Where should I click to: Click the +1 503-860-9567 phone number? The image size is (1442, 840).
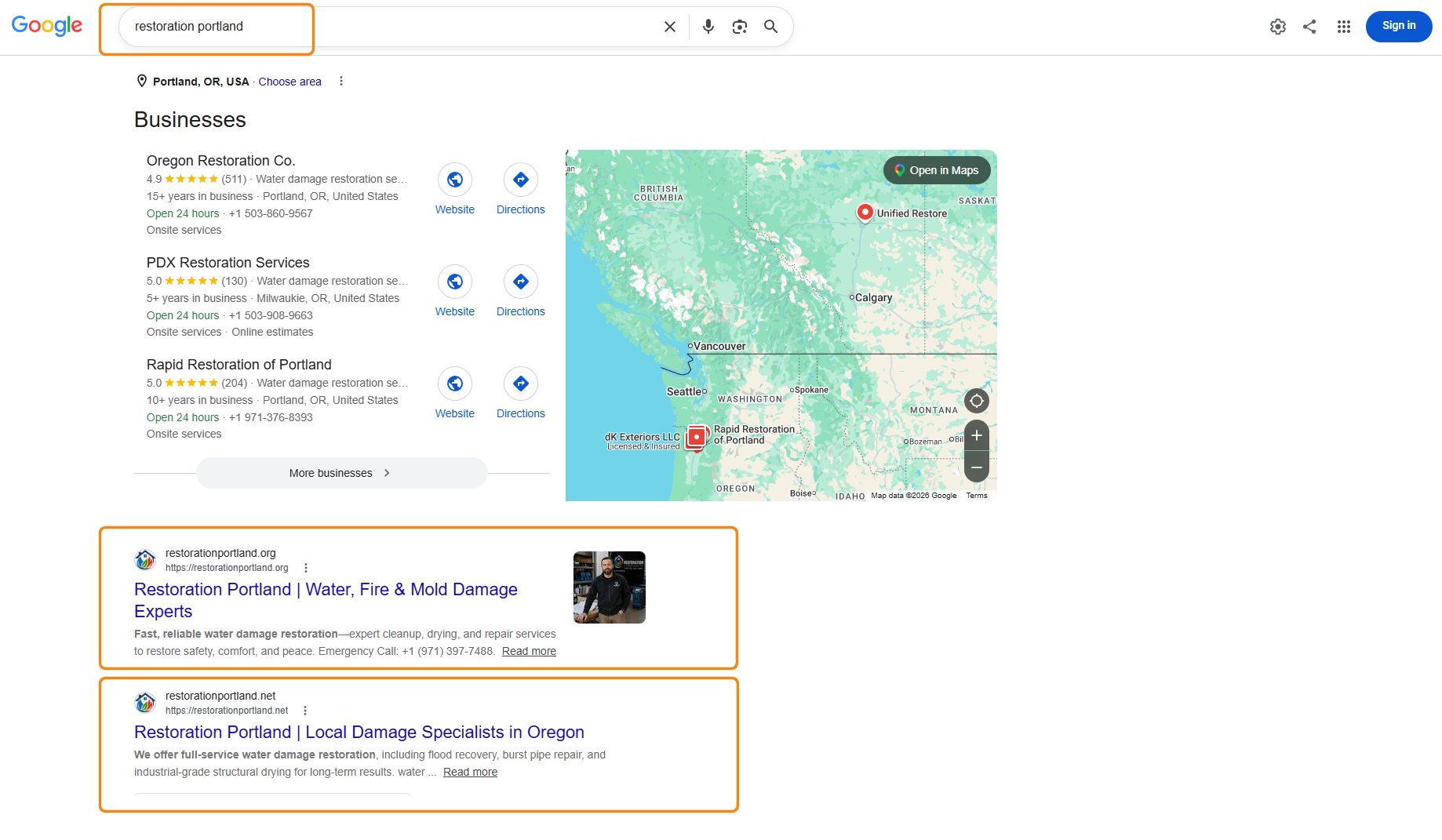pyautogui.click(x=271, y=213)
